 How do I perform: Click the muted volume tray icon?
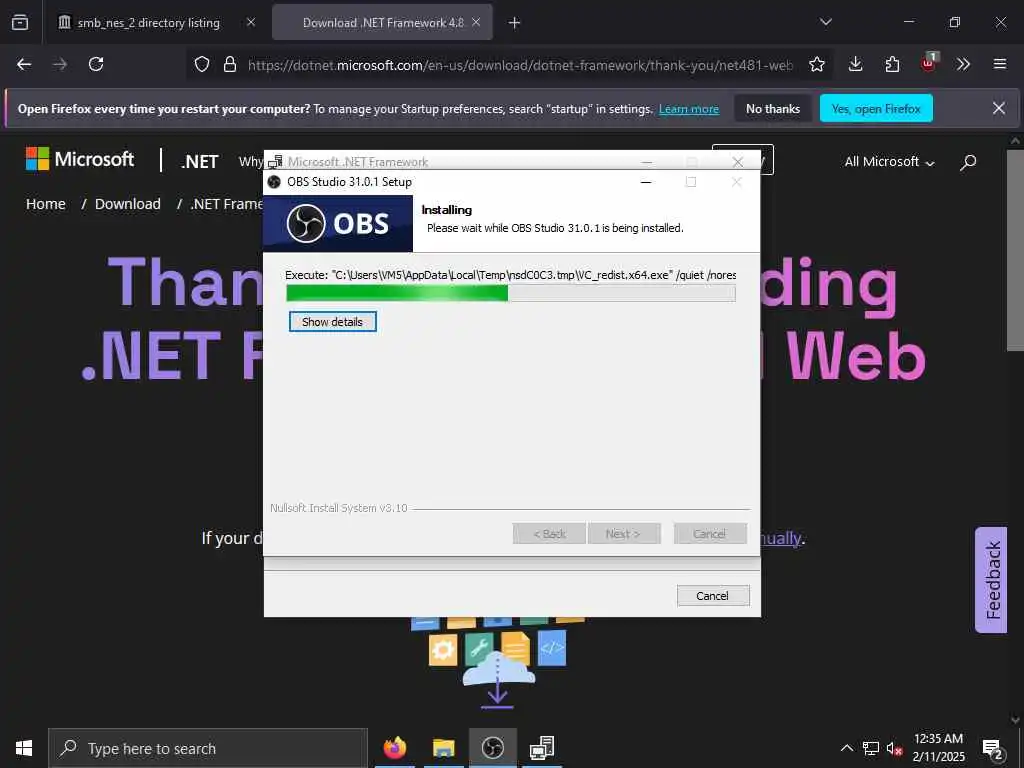point(895,748)
